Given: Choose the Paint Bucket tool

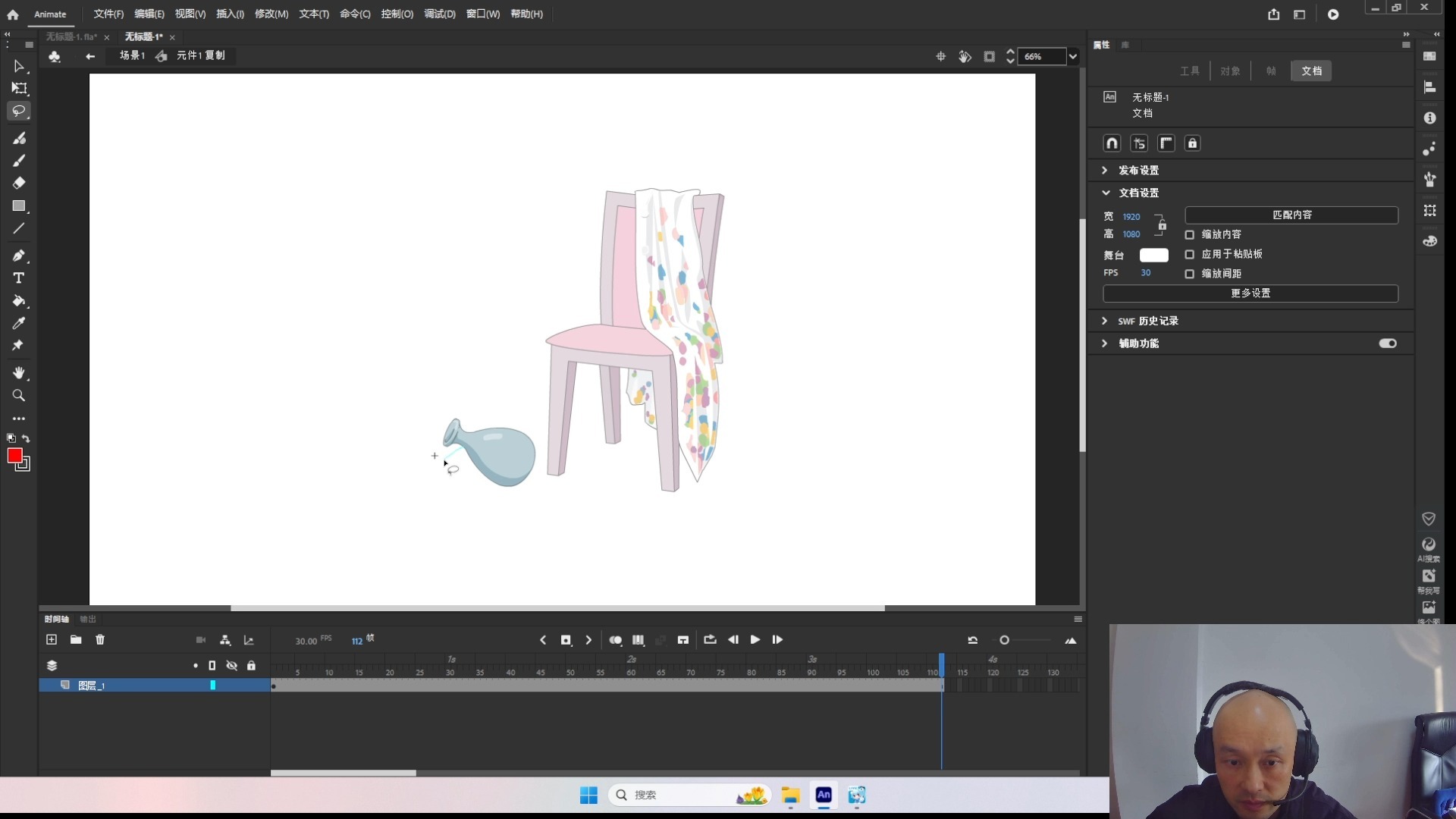Looking at the screenshot, I should click(19, 301).
